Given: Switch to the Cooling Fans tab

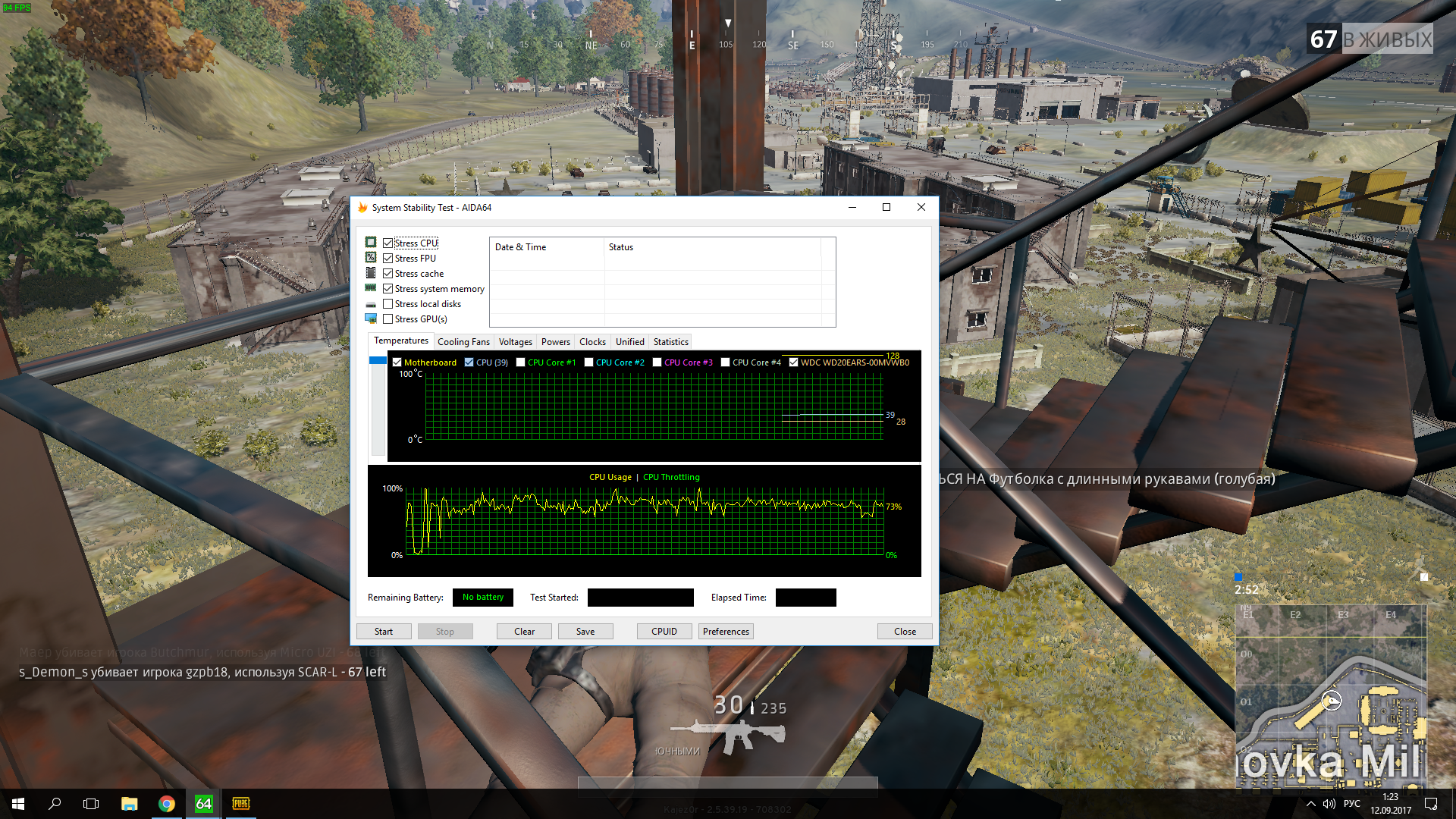Looking at the screenshot, I should (463, 342).
